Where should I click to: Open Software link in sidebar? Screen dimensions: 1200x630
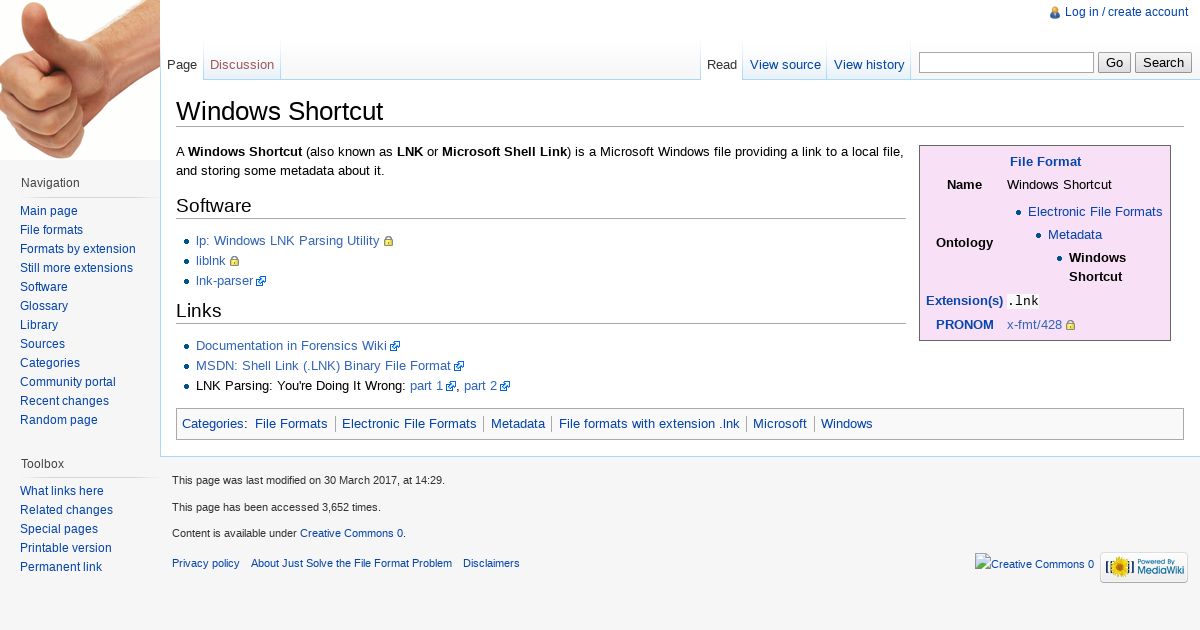[44, 287]
